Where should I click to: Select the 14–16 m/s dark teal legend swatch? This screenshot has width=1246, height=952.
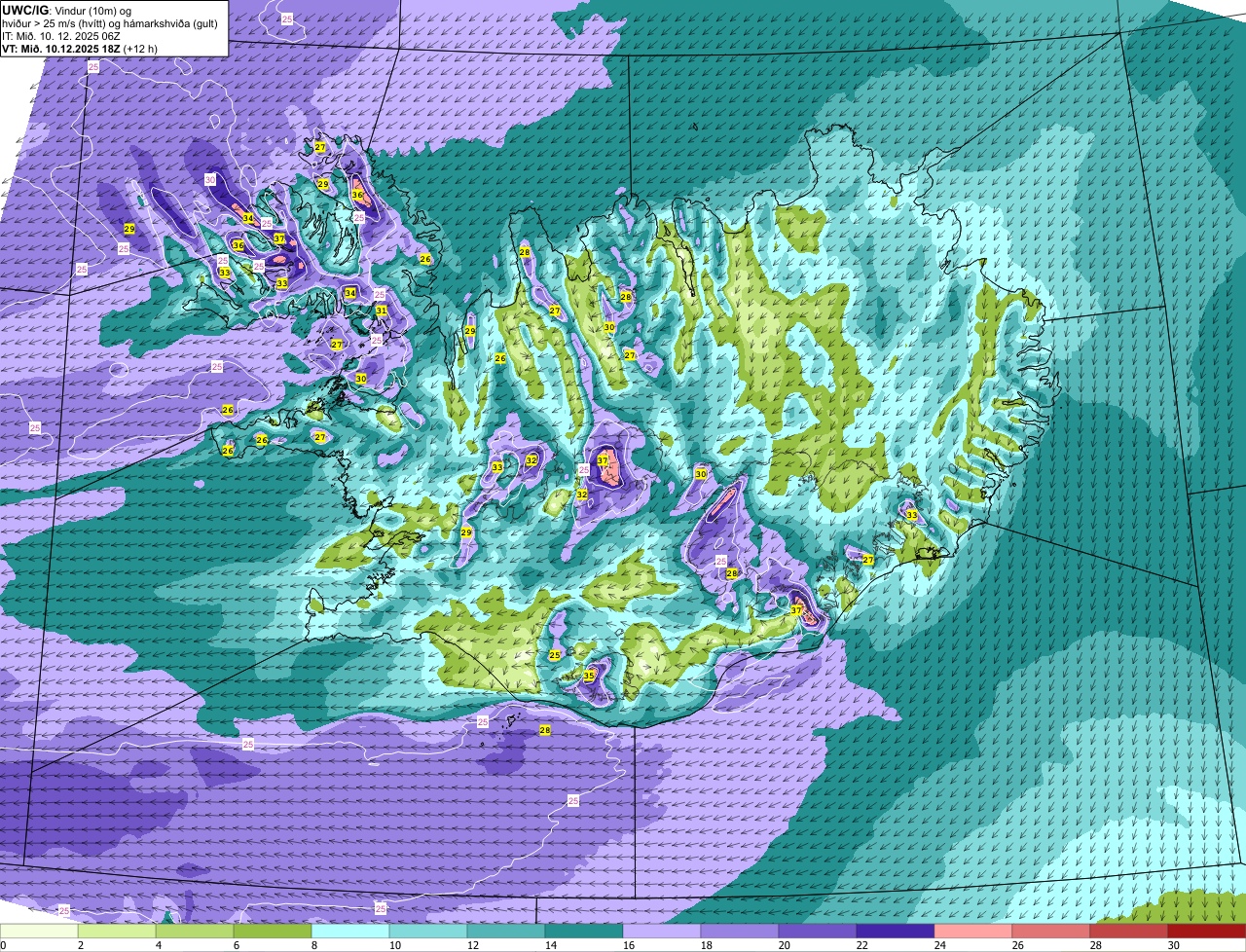pos(584,932)
